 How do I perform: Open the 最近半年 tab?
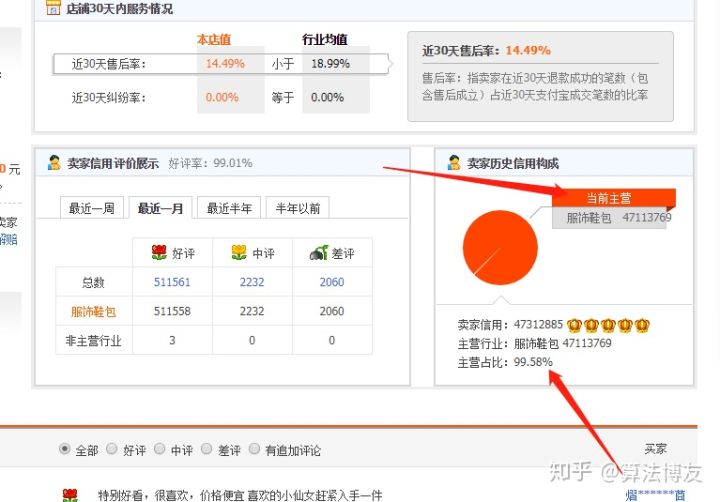click(229, 208)
